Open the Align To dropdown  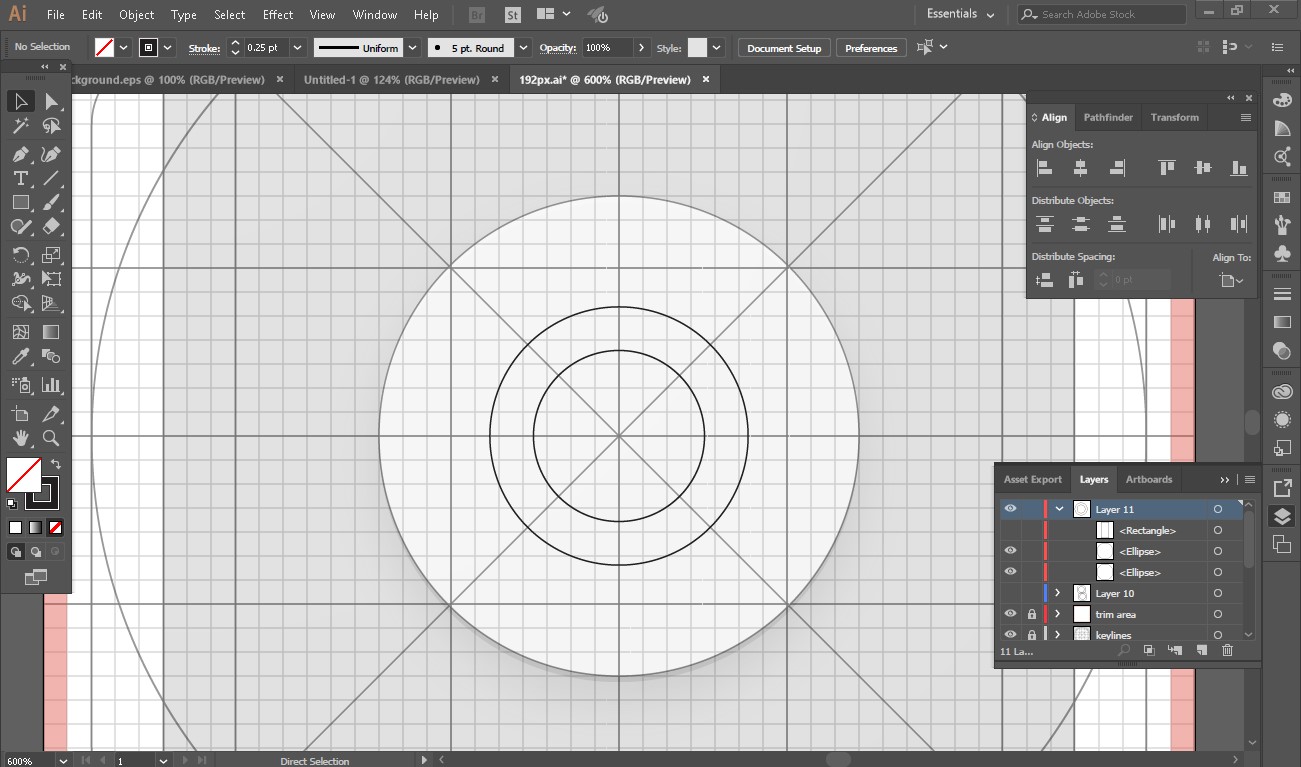click(1232, 281)
